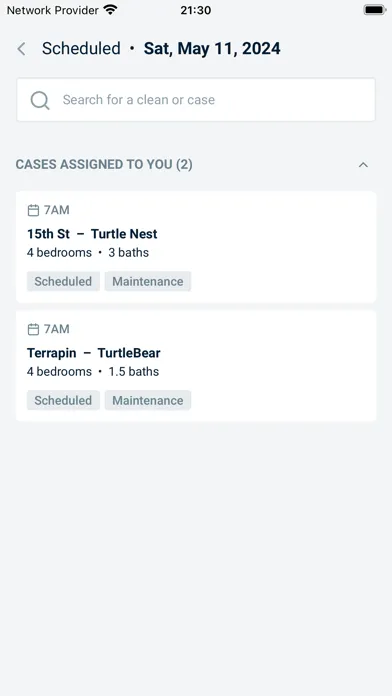Collapse the Cases Assigned to You section
392x696 pixels.
(x=363, y=165)
